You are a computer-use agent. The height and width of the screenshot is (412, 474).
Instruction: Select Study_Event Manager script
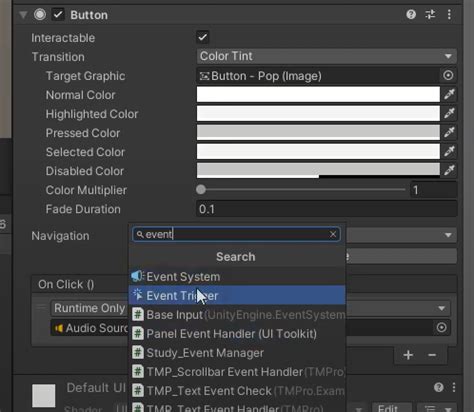[x=237, y=352]
